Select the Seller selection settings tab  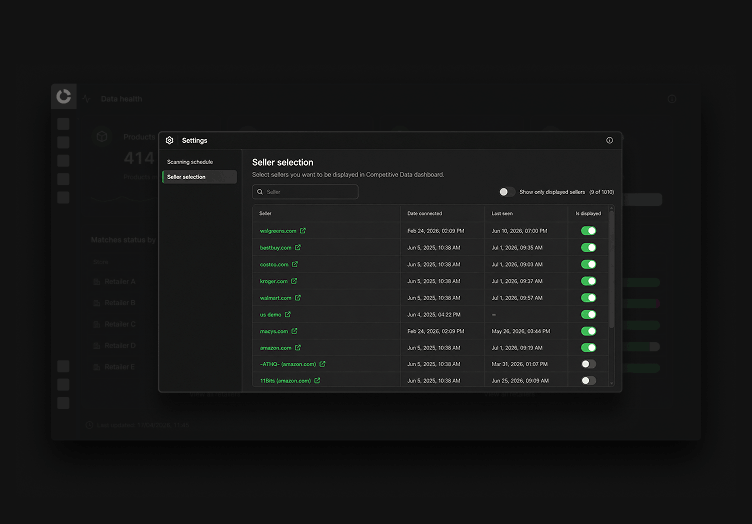200,177
